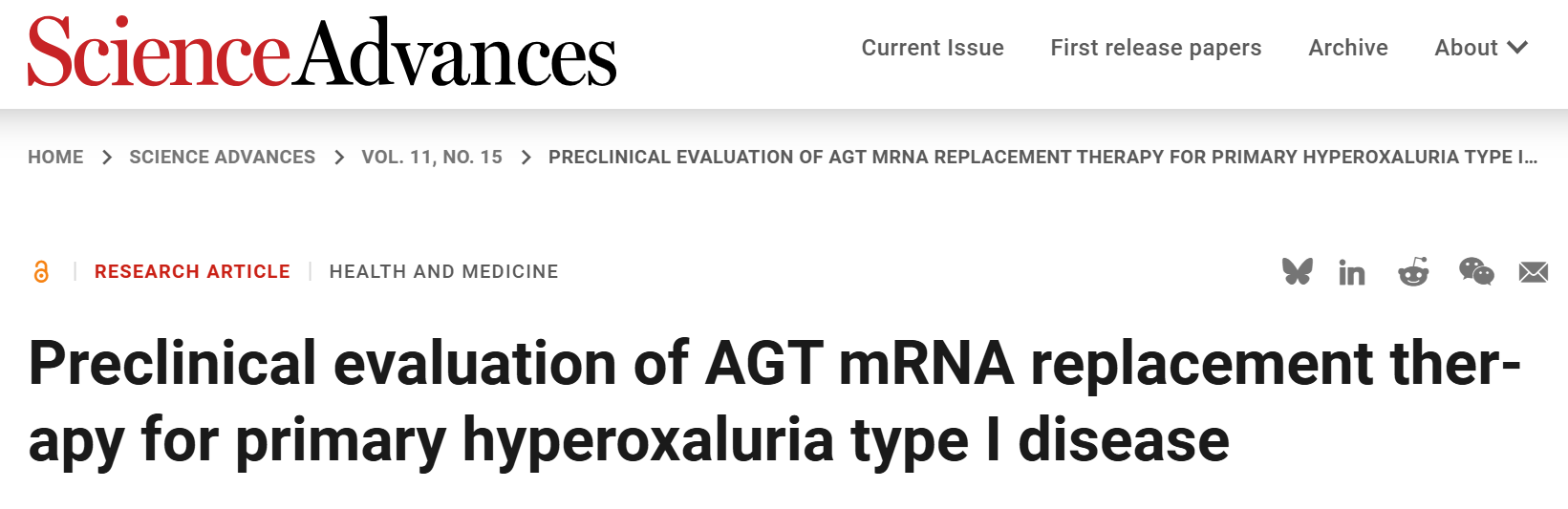Click breadcrumb chevron after HOME
1568x509 pixels.
click(x=107, y=158)
